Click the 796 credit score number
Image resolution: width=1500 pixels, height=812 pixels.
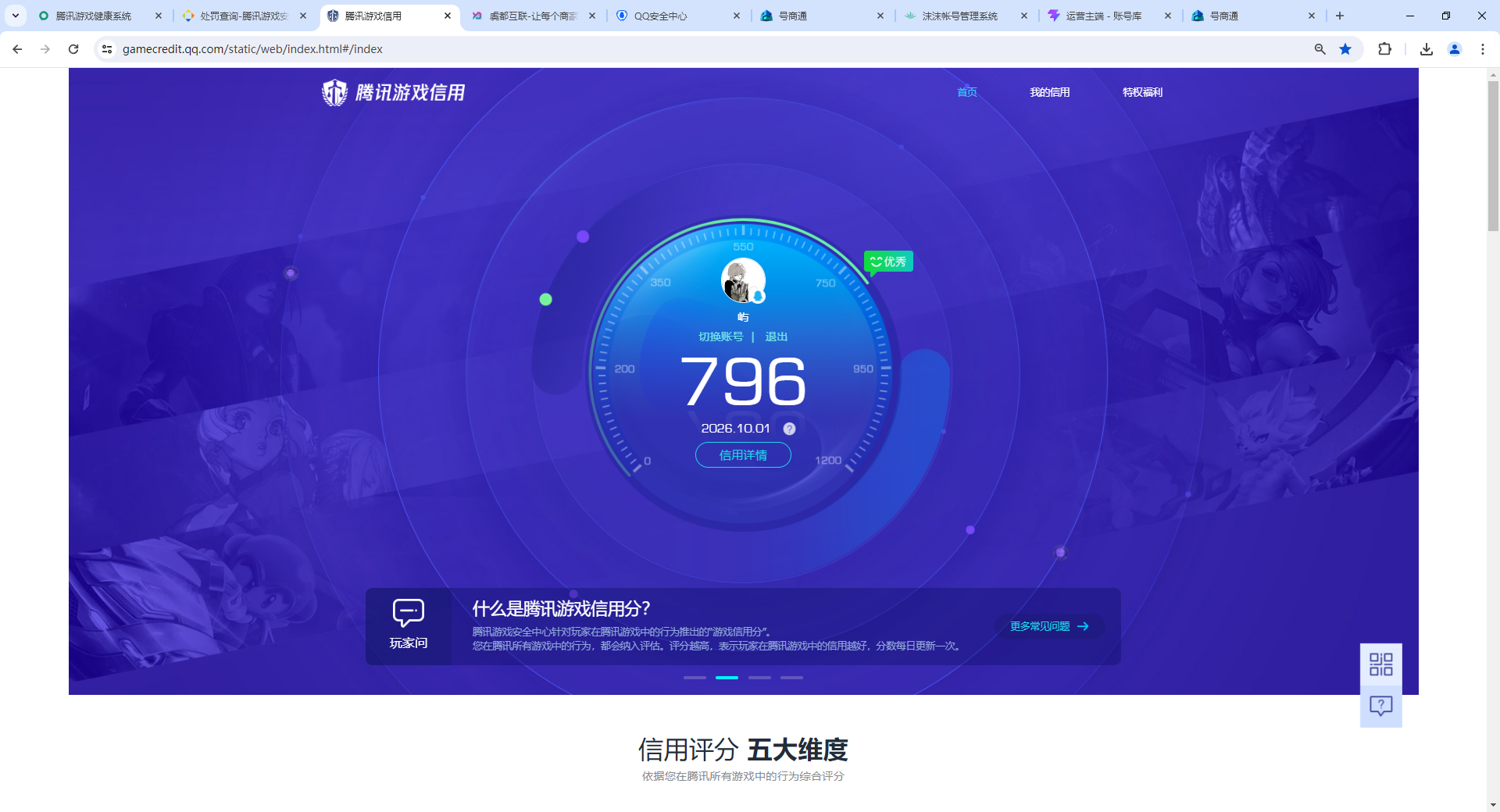[743, 382]
